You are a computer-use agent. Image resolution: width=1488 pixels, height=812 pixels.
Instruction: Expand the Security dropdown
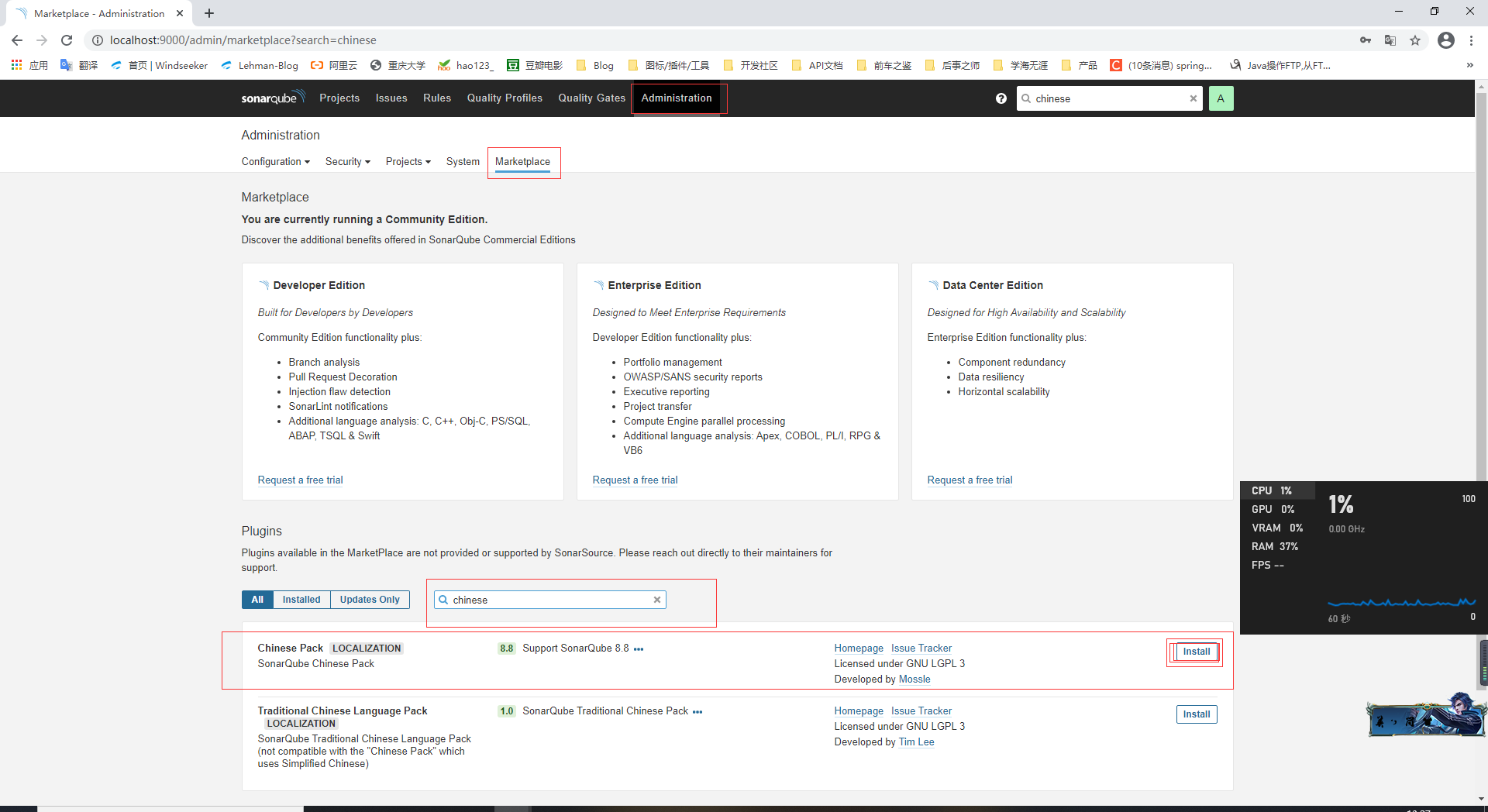[x=348, y=162]
